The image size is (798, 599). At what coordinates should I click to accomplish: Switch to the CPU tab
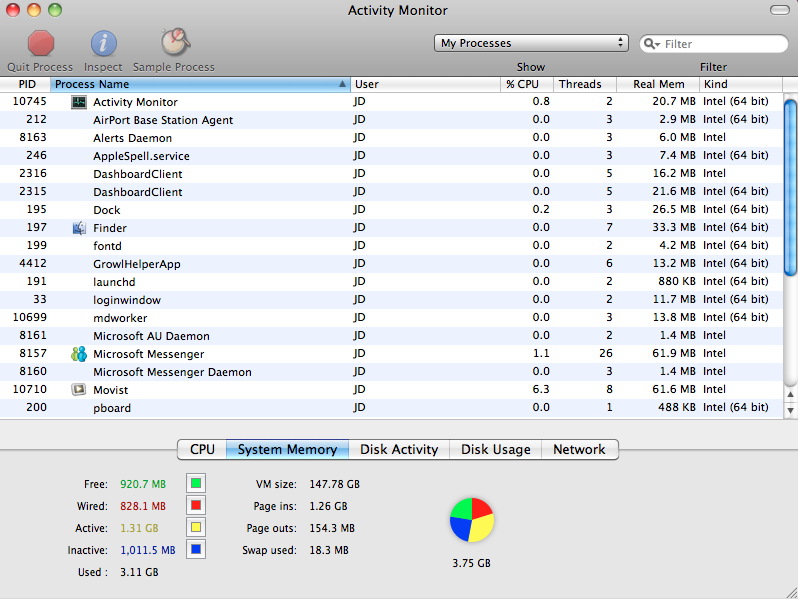point(202,449)
